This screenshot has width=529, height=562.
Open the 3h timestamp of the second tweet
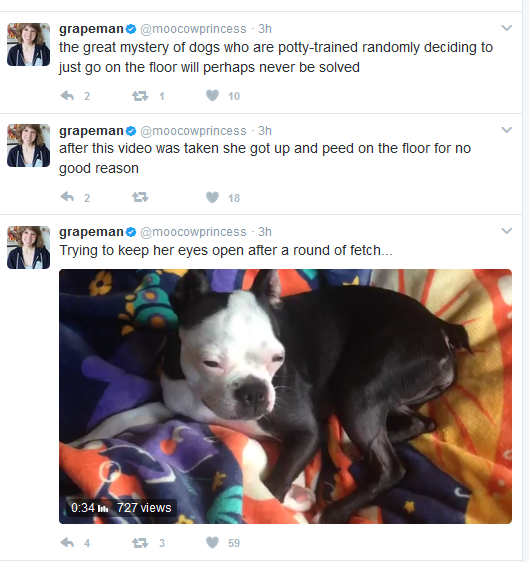[x=265, y=131]
